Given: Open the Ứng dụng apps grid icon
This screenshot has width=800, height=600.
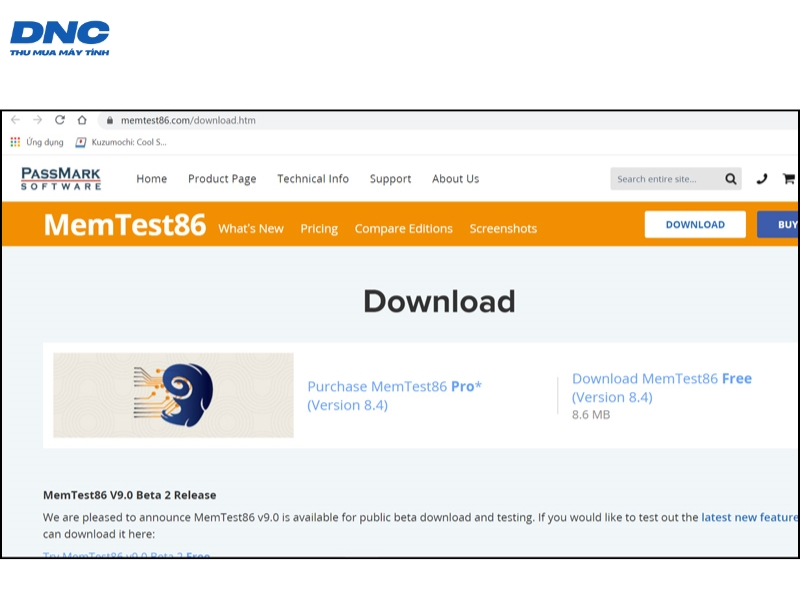Looking at the screenshot, I should point(15,142).
